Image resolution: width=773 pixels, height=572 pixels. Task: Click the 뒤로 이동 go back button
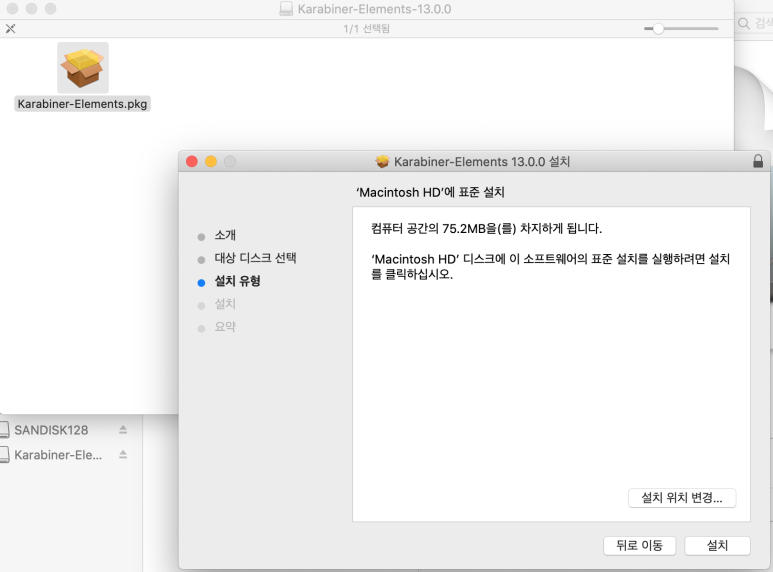click(x=639, y=545)
